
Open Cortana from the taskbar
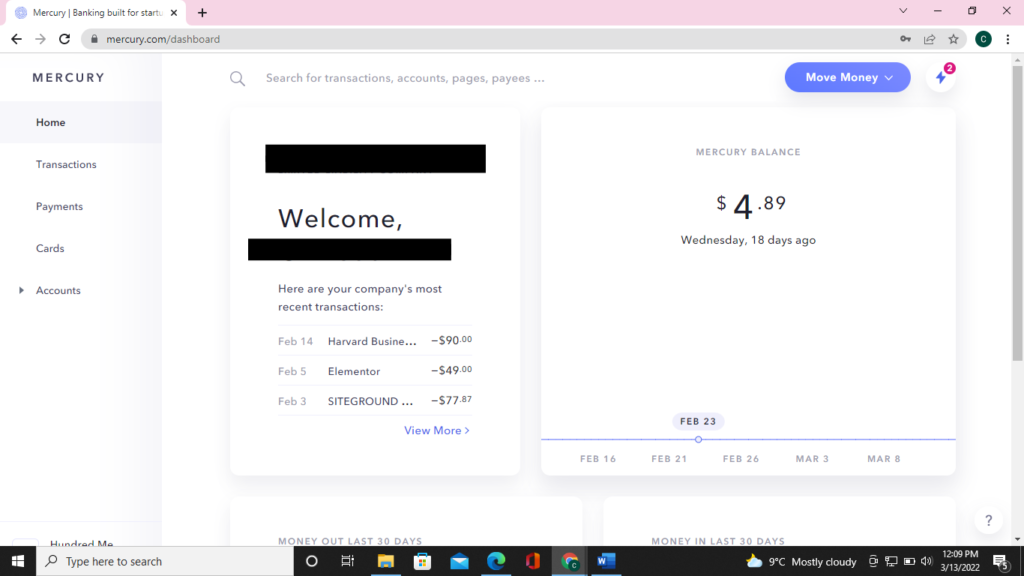(x=312, y=561)
